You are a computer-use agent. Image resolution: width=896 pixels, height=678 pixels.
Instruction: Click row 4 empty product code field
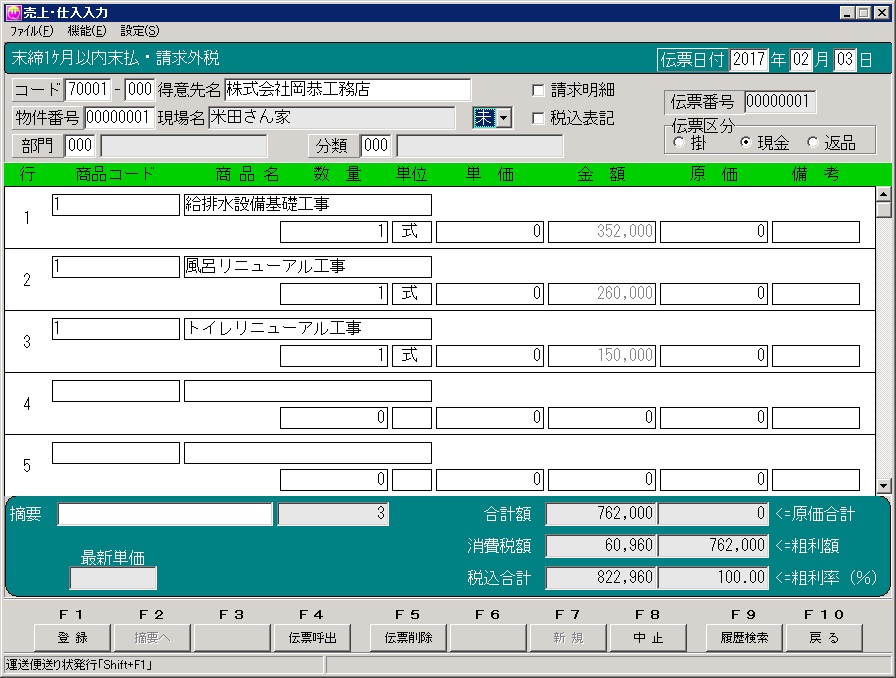click(115, 391)
